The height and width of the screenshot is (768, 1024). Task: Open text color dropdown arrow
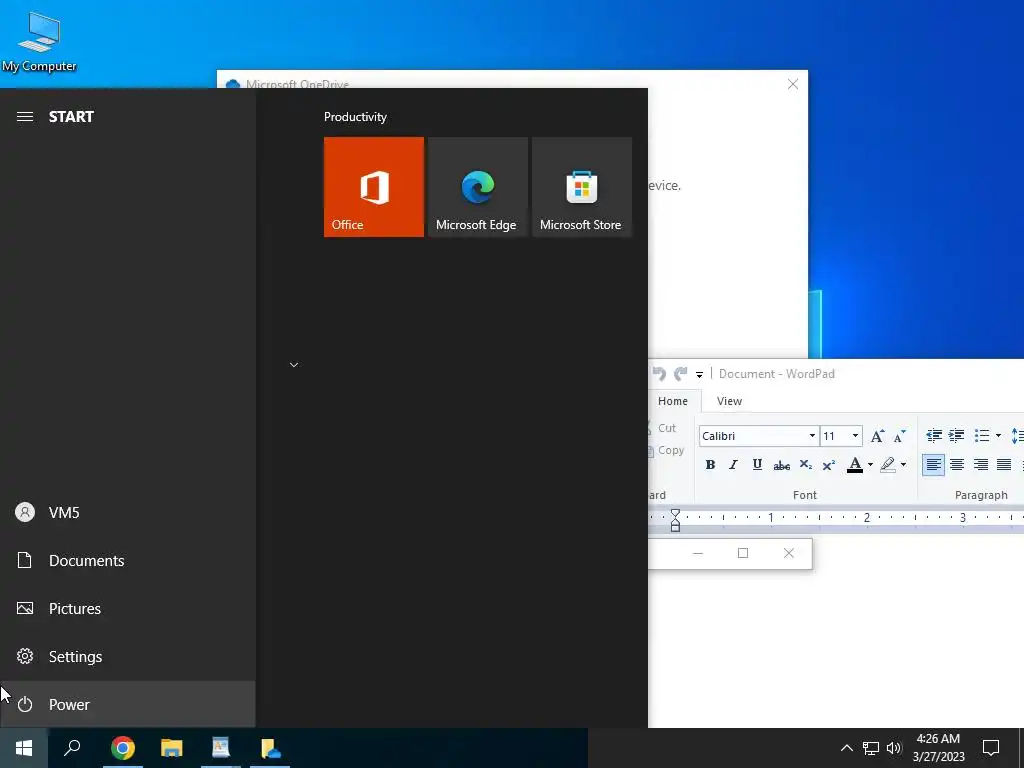(x=871, y=464)
